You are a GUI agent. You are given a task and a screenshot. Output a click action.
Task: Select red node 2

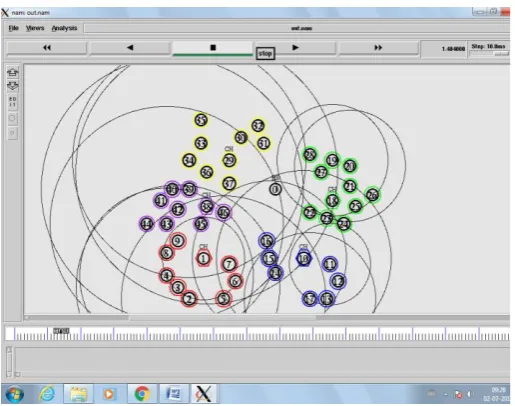[x=189, y=299]
